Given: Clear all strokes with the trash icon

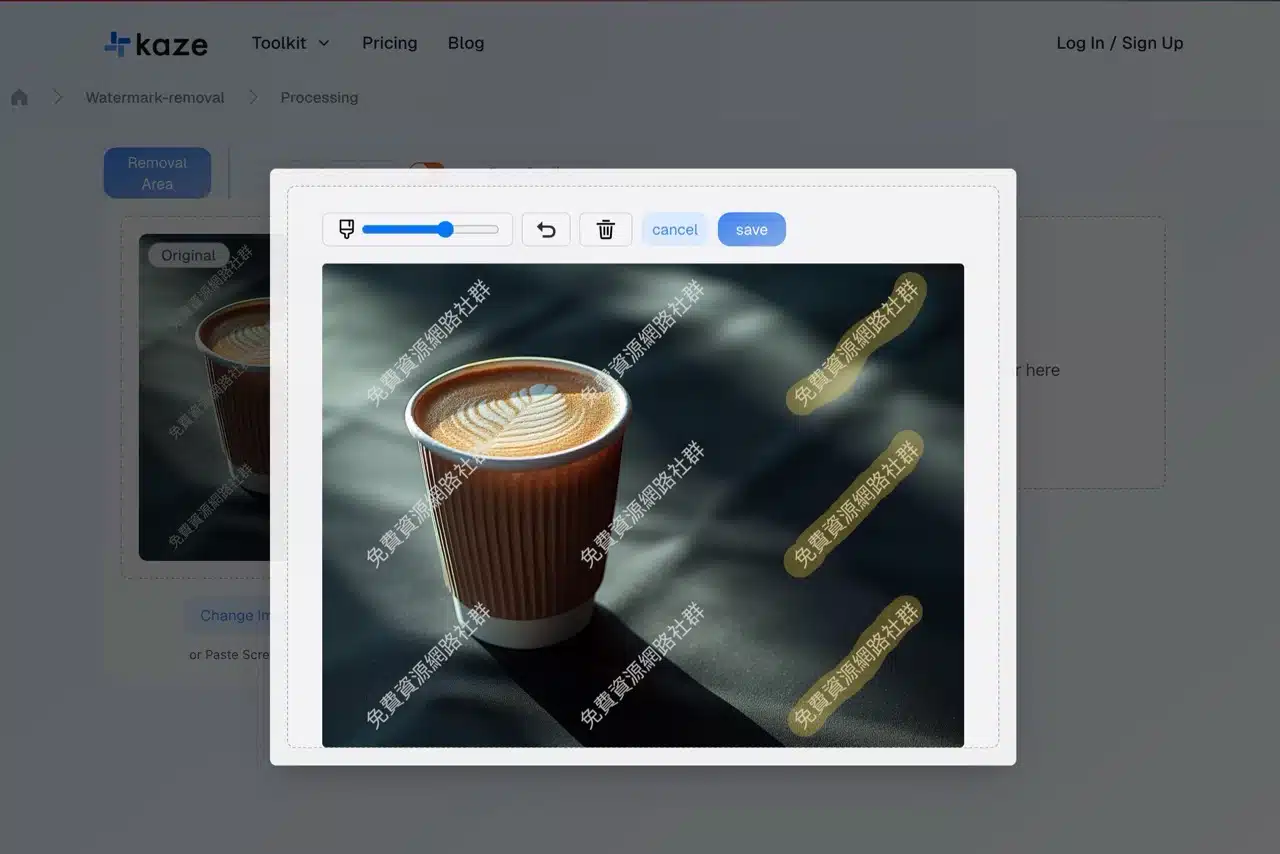Looking at the screenshot, I should point(605,230).
